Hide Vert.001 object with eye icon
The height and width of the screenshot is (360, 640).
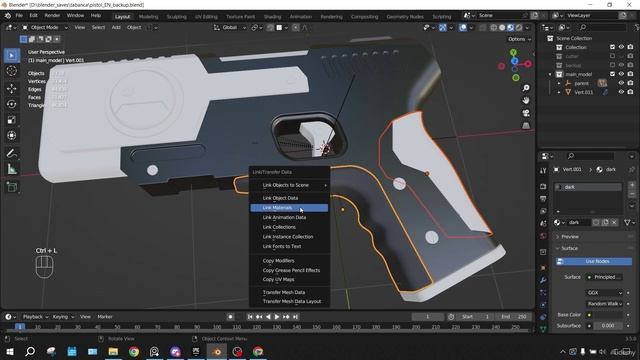point(621,92)
